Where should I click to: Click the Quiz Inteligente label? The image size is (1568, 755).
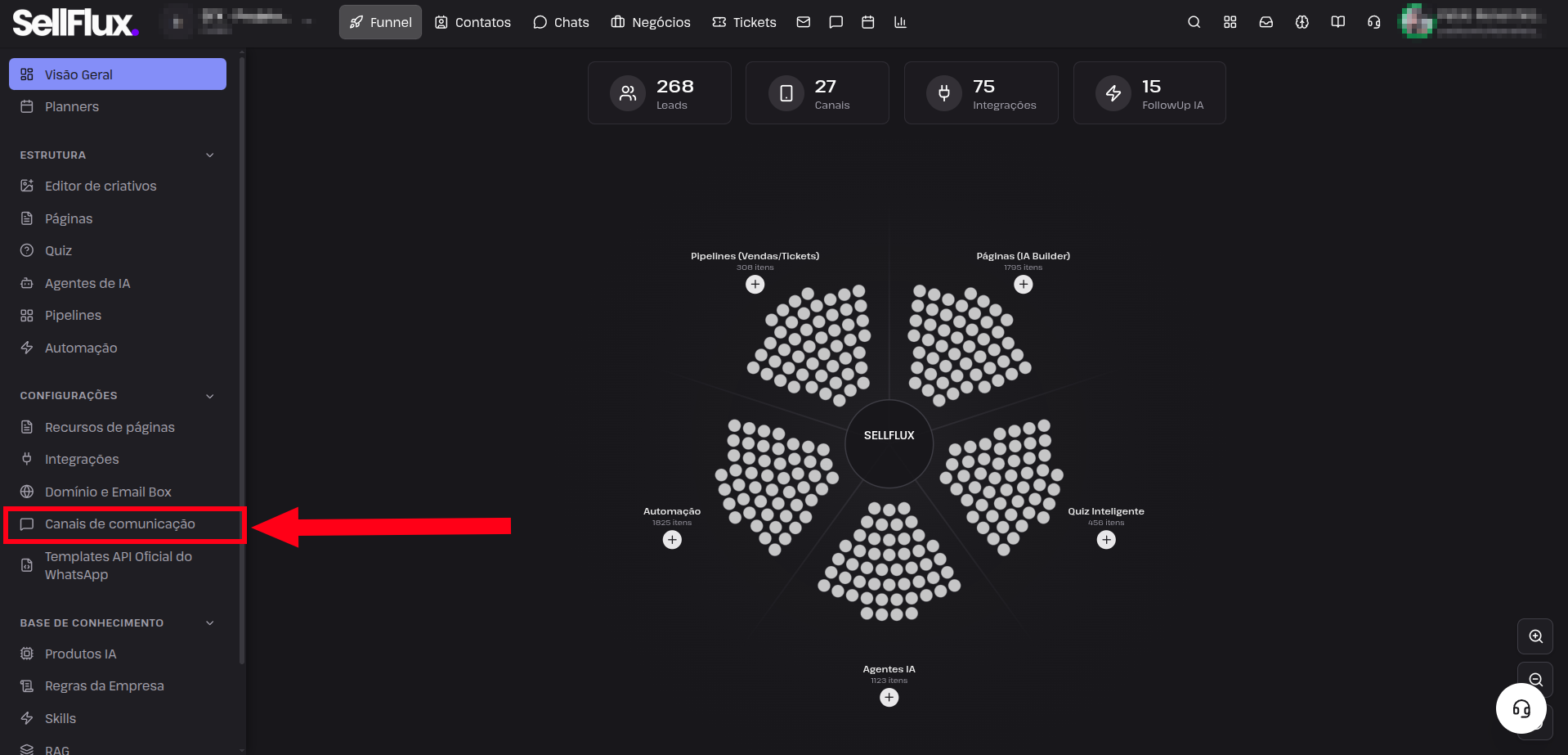click(x=1106, y=511)
